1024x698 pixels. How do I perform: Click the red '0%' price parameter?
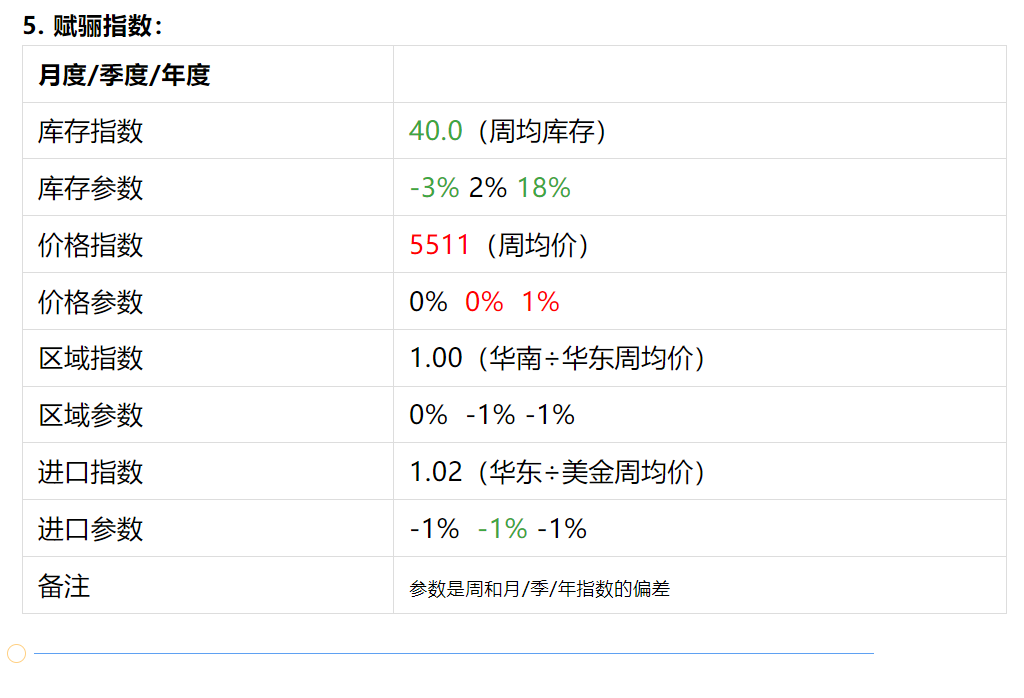[484, 302]
